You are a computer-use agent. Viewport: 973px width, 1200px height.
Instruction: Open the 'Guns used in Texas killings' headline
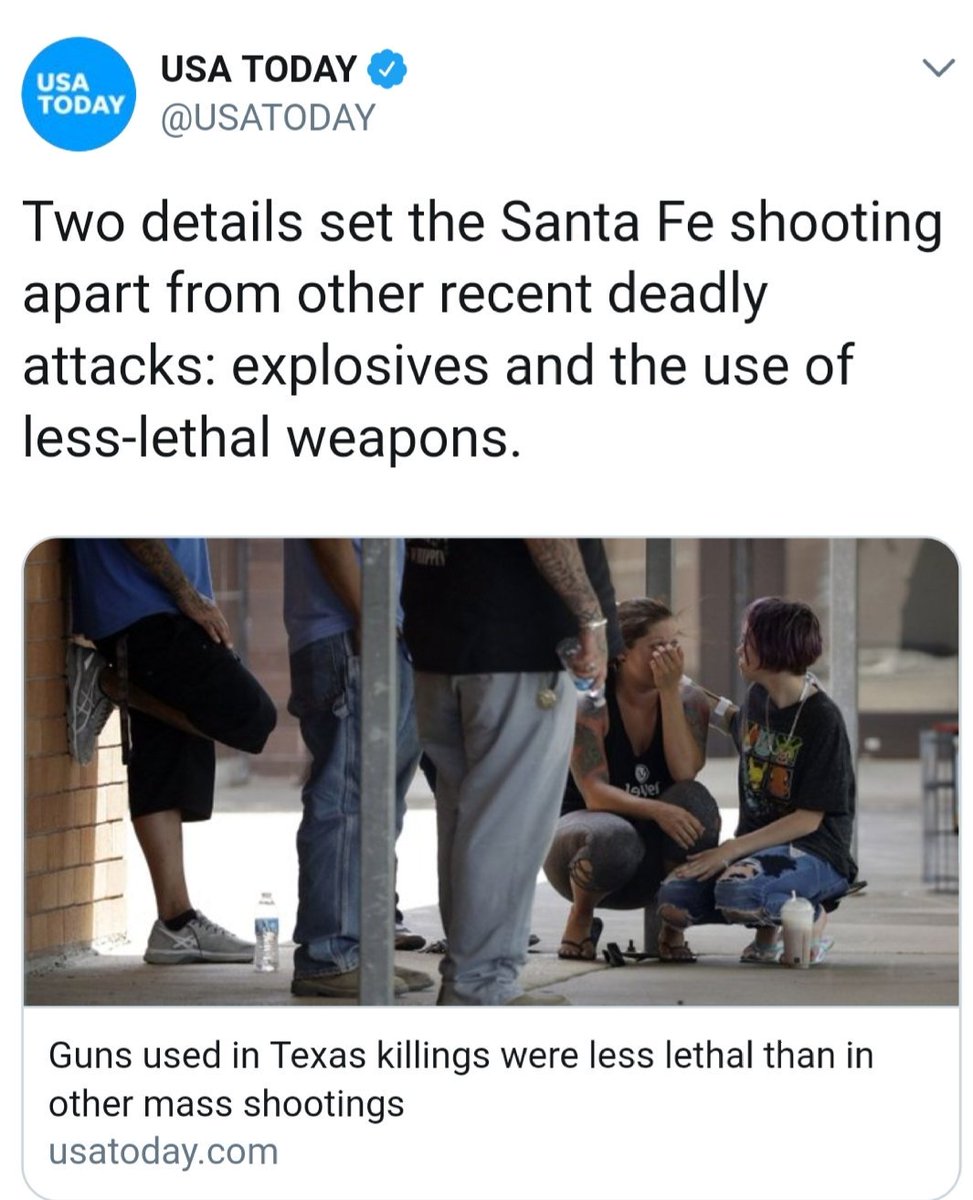460,1079
